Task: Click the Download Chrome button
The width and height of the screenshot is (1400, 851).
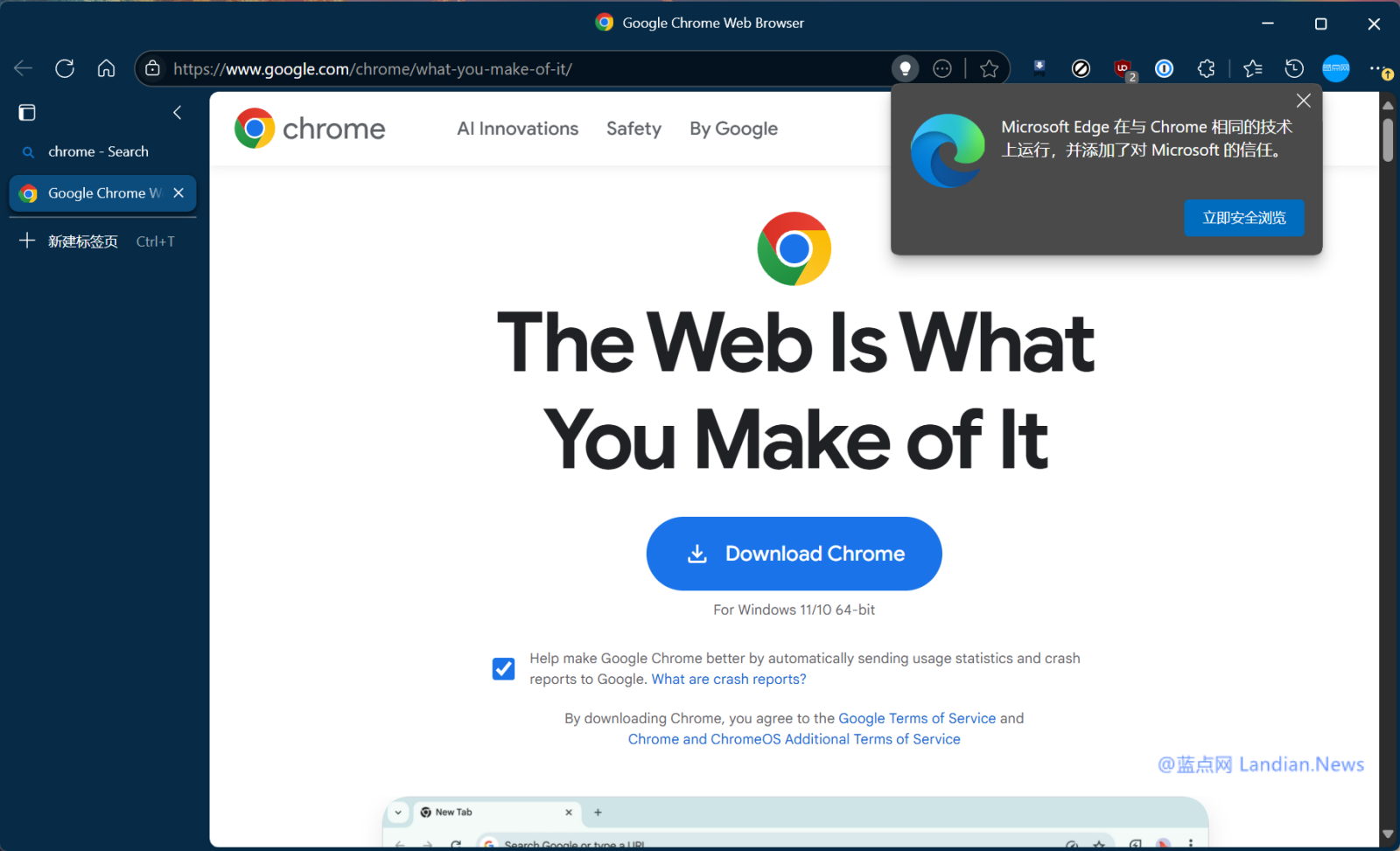Action: coord(794,554)
